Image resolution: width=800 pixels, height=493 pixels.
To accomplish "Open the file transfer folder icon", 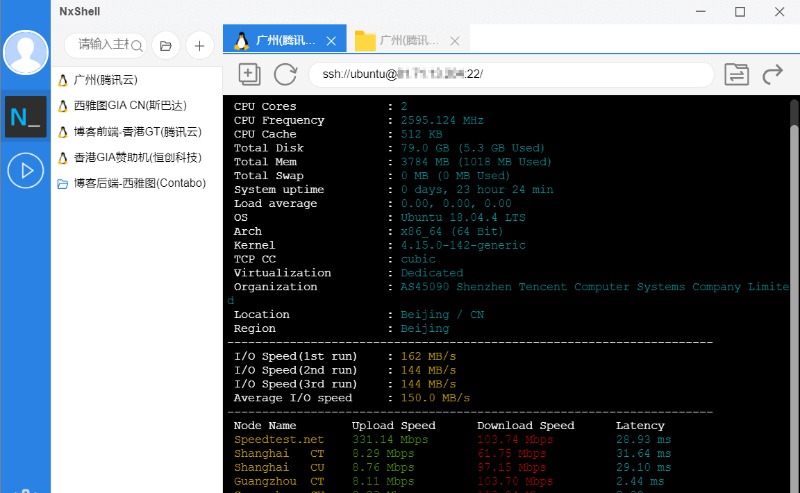I will [x=737, y=75].
